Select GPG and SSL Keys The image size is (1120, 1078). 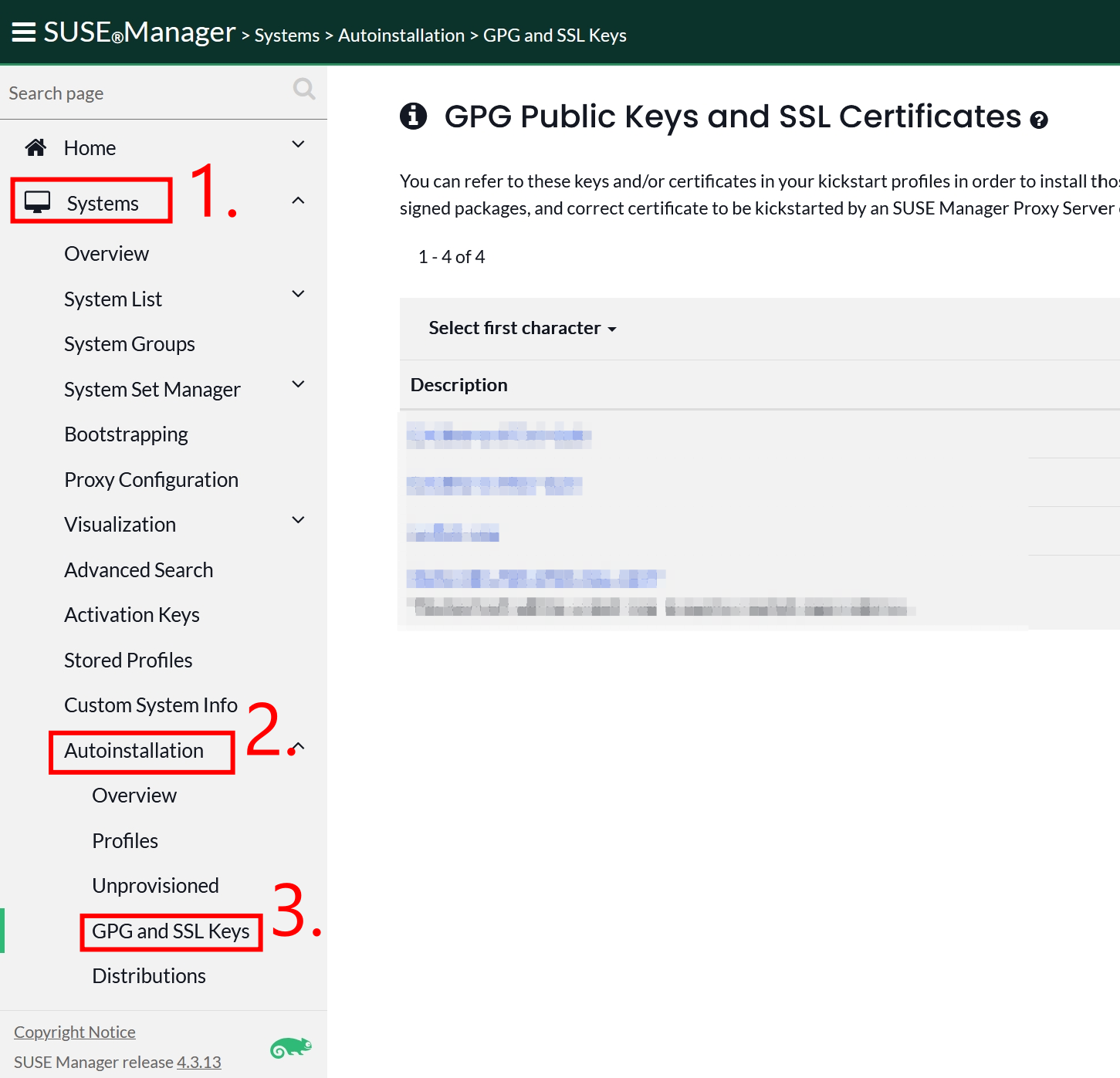click(x=171, y=931)
